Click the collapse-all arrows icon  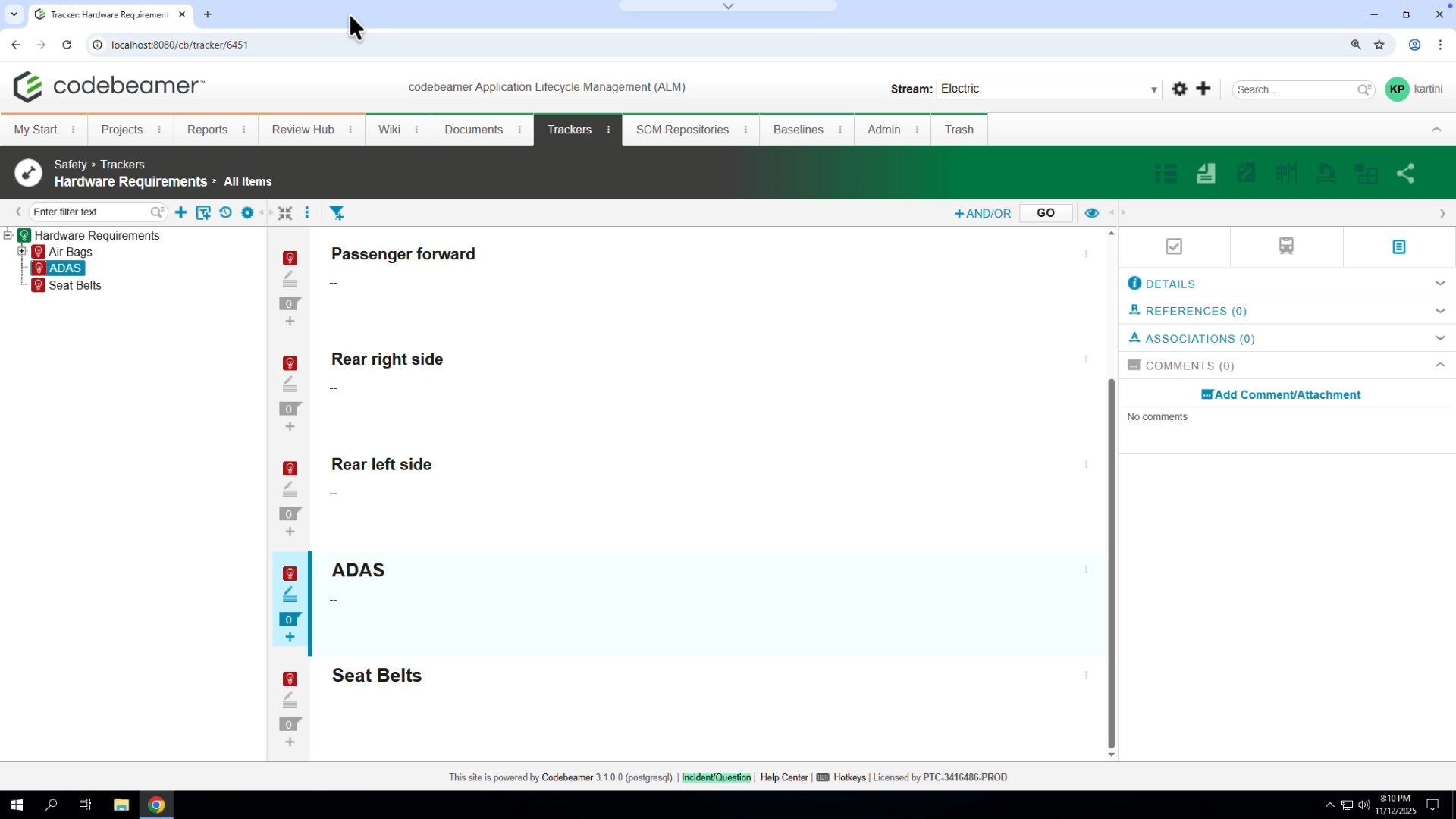click(x=285, y=213)
